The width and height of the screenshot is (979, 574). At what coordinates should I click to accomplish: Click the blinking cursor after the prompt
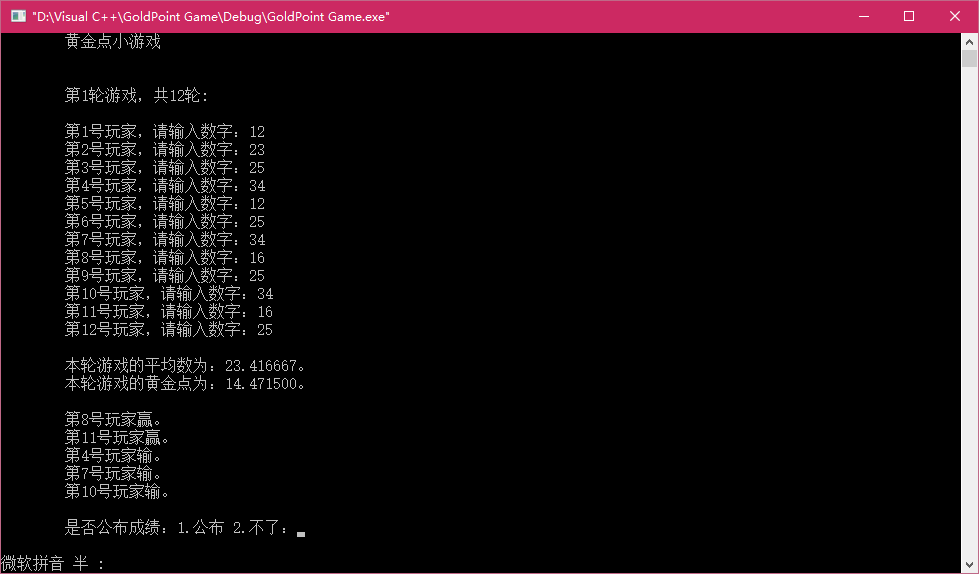301,534
